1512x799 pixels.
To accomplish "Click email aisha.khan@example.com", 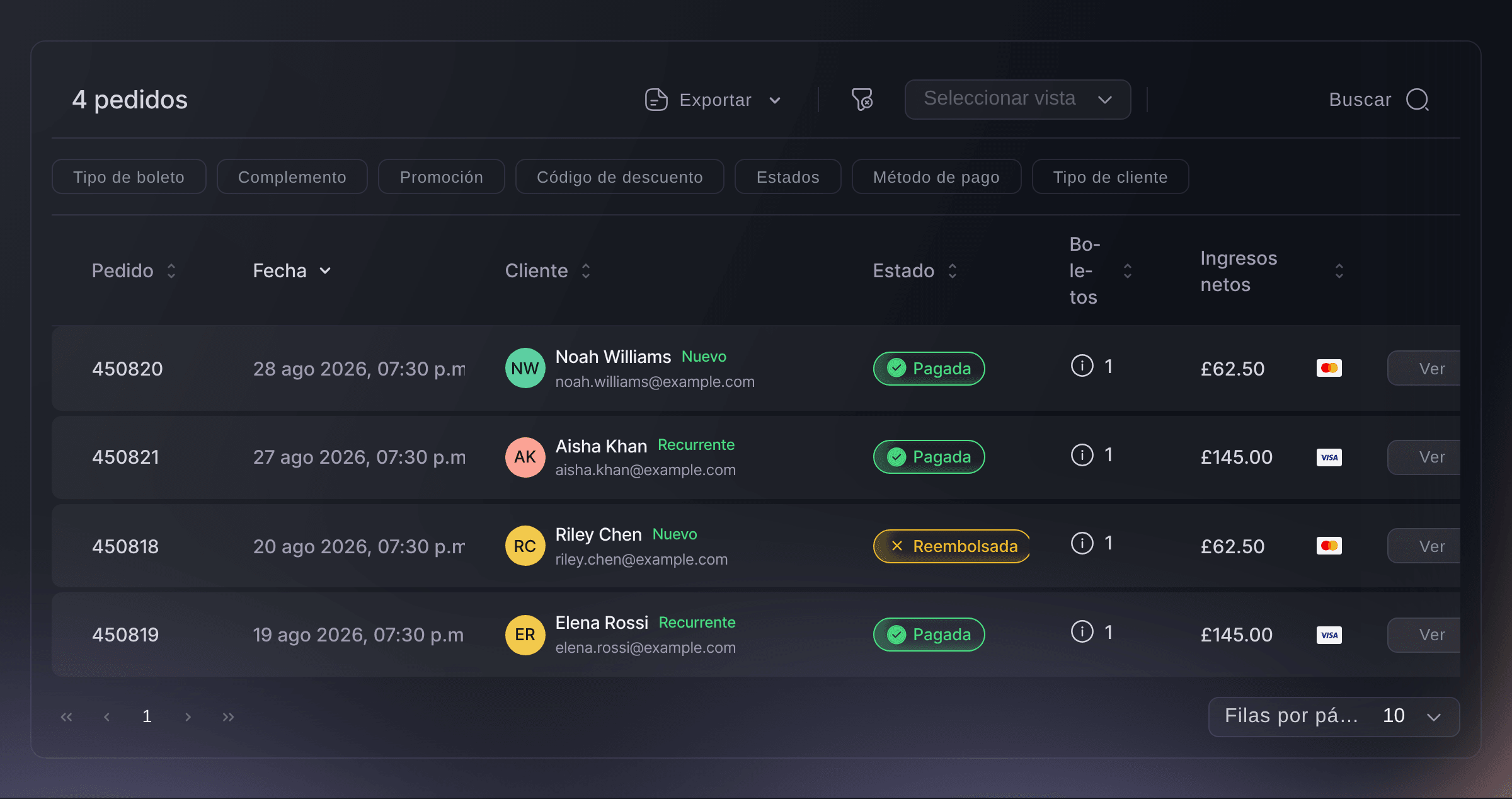I will (646, 470).
